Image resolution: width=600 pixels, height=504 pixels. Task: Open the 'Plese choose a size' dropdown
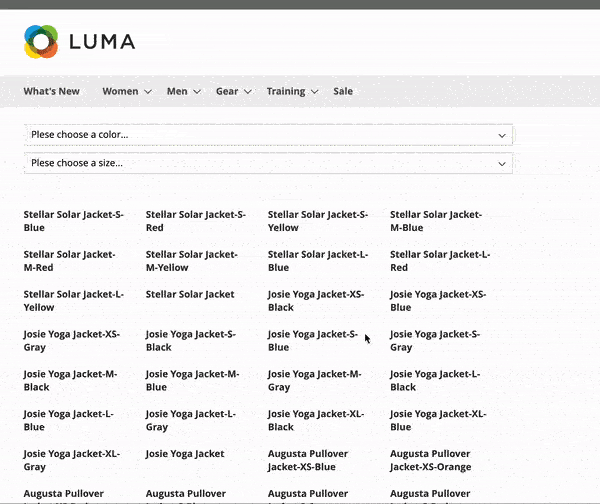tap(268, 163)
